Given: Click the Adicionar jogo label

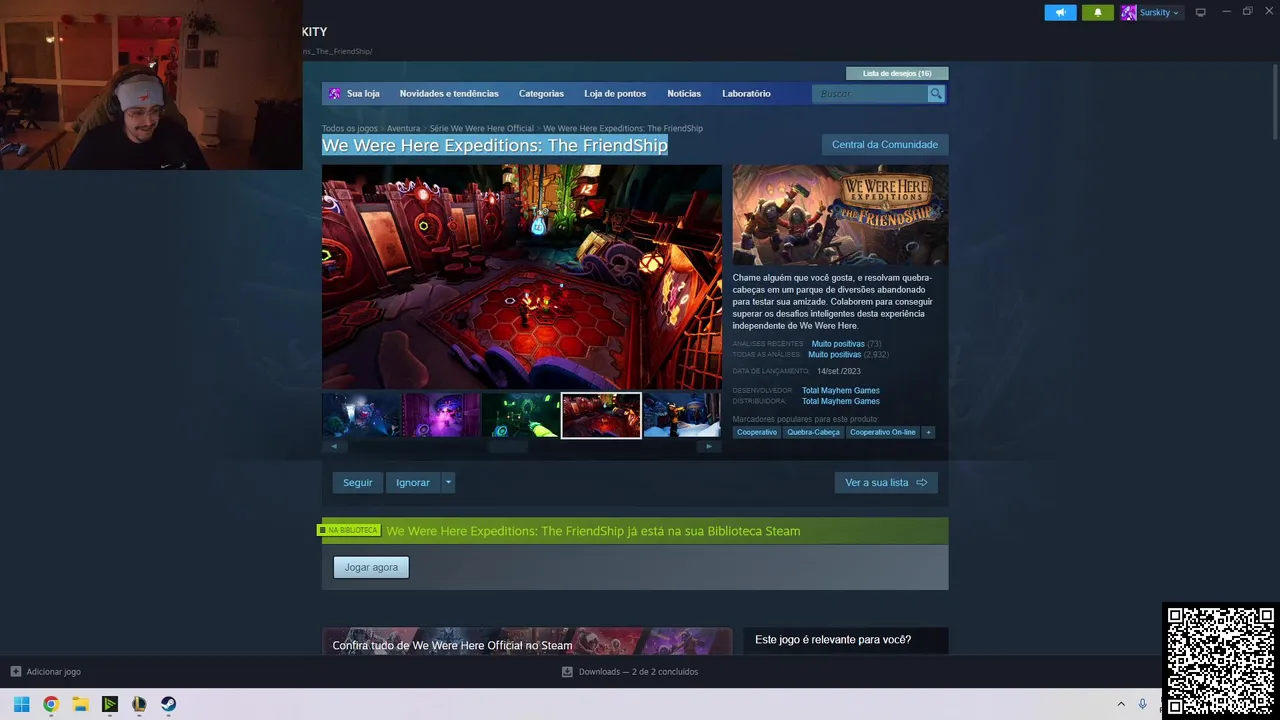Looking at the screenshot, I should tap(54, 672).
